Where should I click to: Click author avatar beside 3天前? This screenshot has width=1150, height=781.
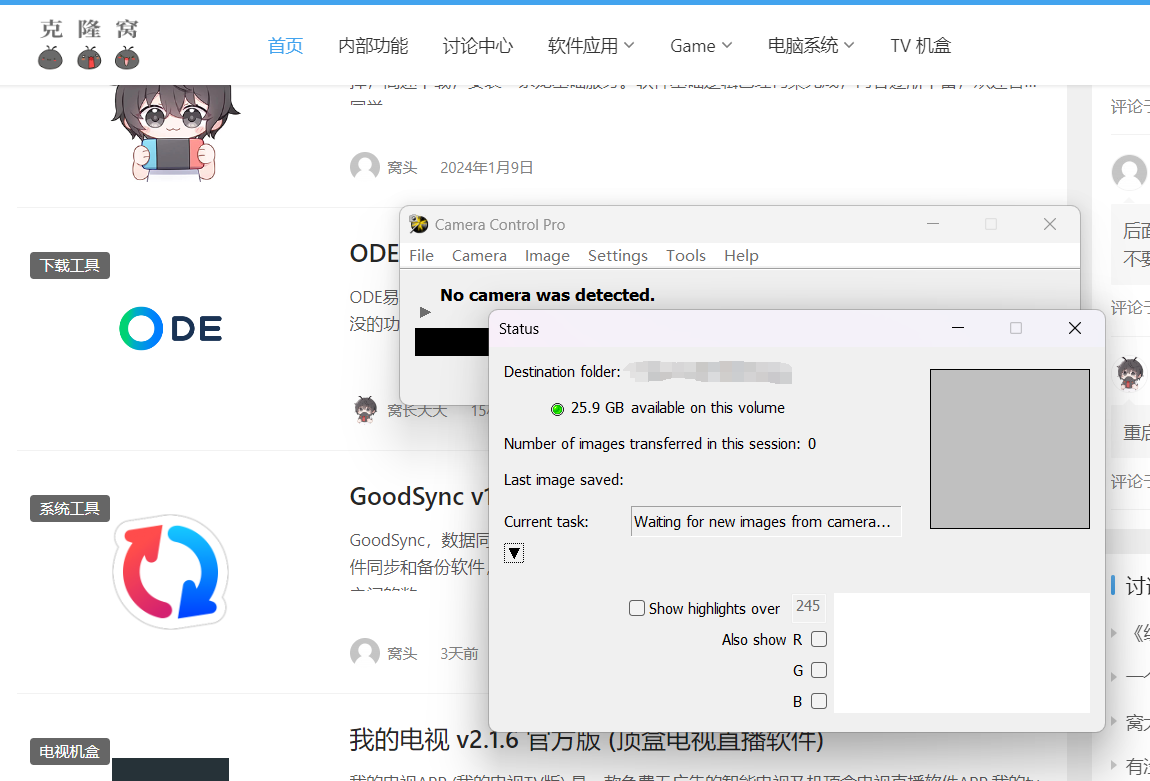point(365,653)
